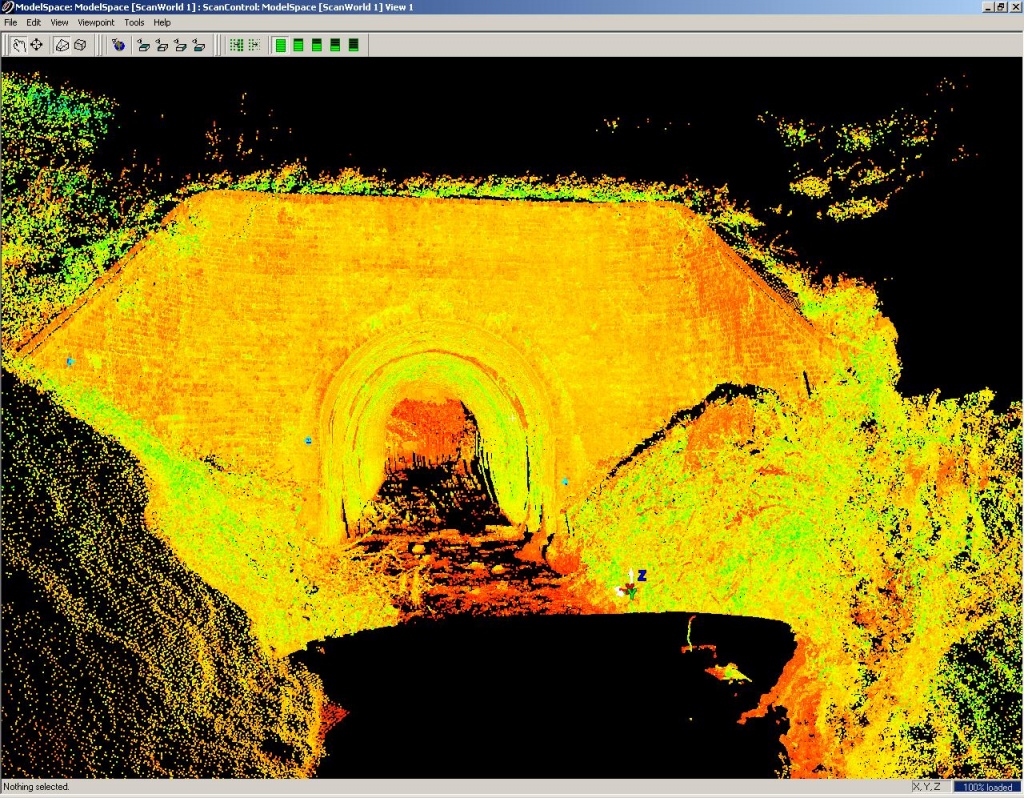The height and width of the screenshot is (798, 1024).
Task: Toggle the first pressed green bars button
Action: (281, 44)
